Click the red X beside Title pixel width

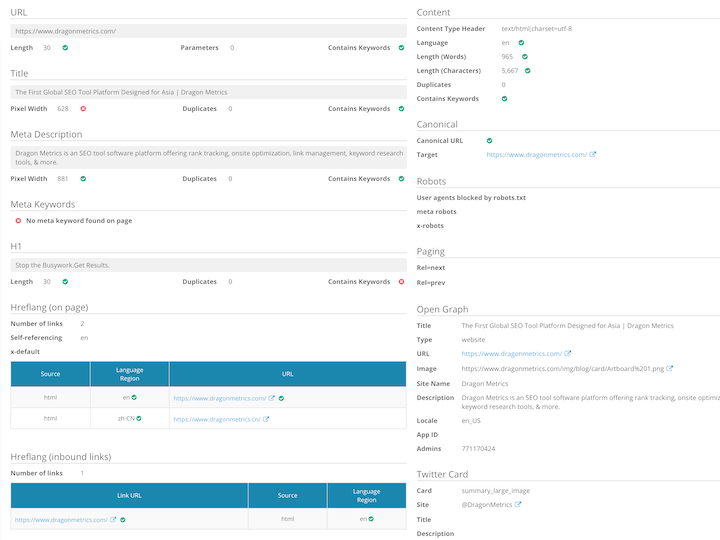tap(83, 109)
